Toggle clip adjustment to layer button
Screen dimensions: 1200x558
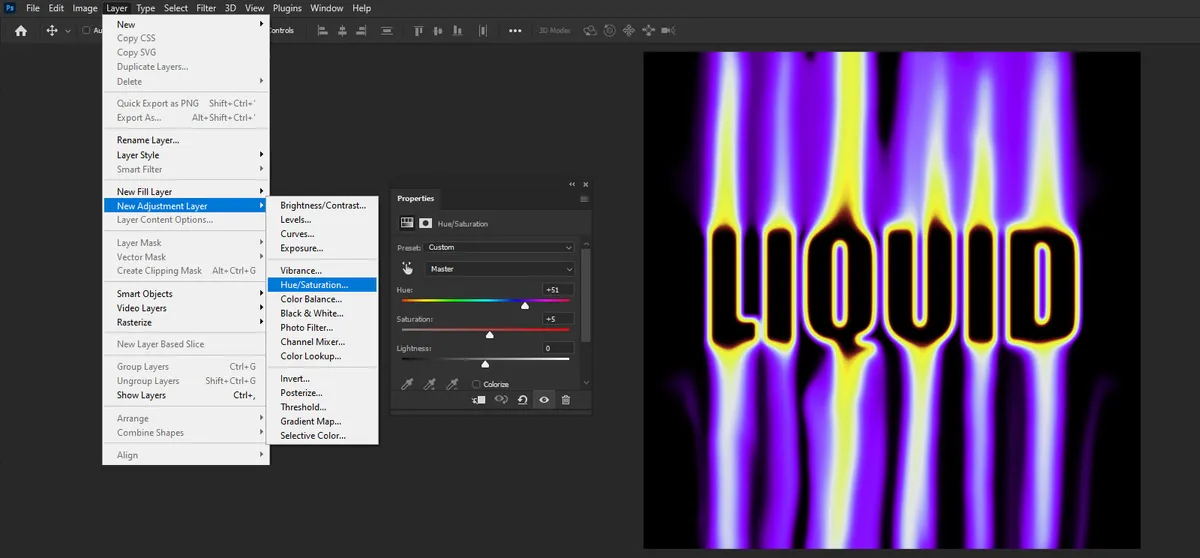click(x=479, y=400)
